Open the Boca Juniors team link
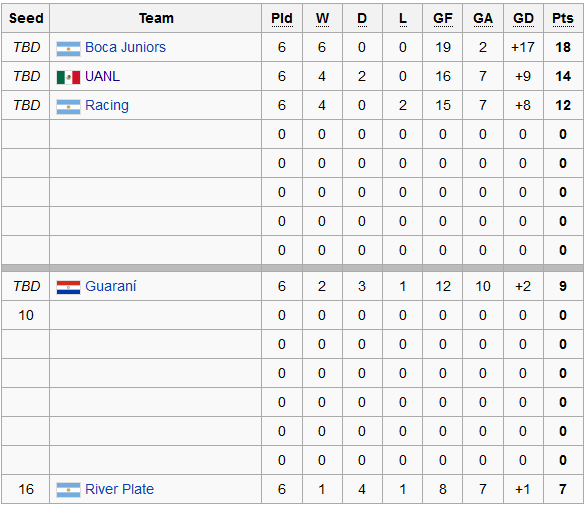This screenshot has width=584, height=505. [x=125, y=47]
